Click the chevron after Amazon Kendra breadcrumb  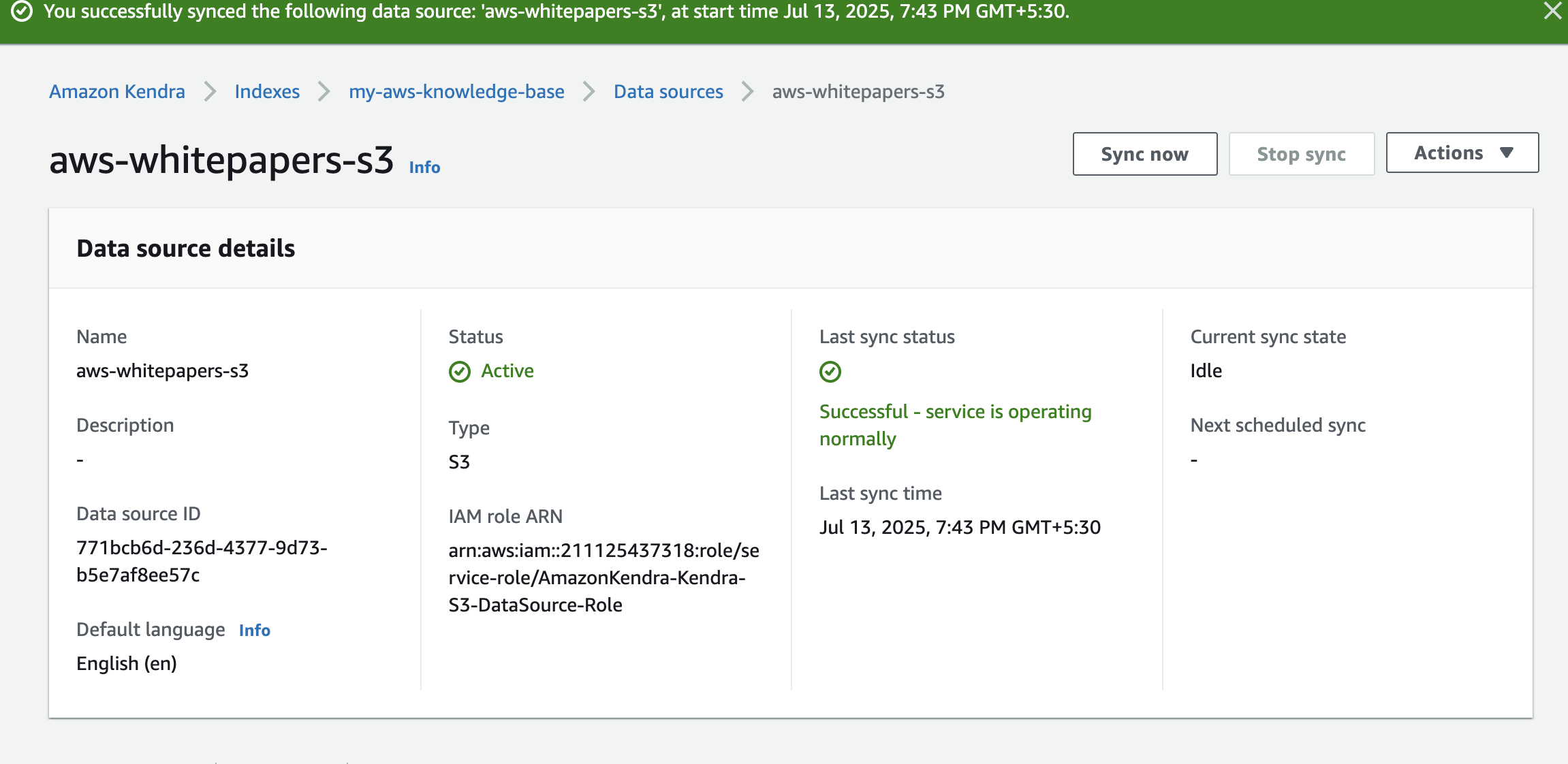[x=210, y=92]
